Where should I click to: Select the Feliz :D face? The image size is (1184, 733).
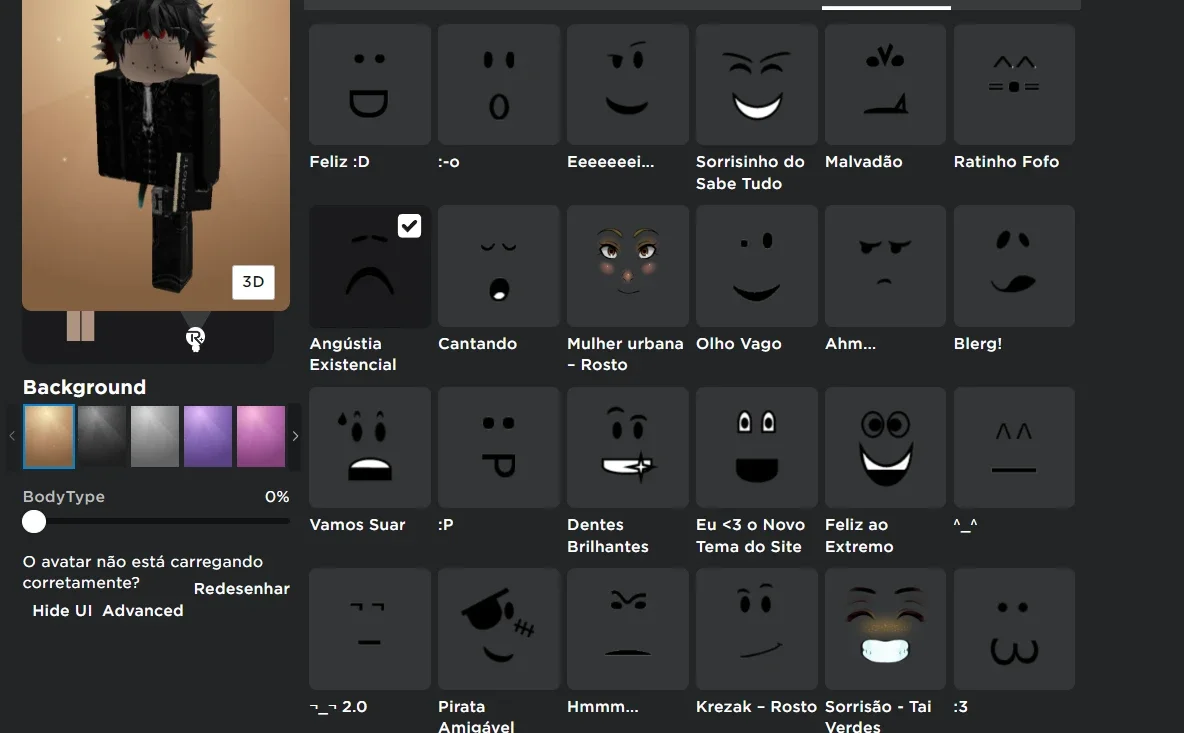tap(370, 85)
